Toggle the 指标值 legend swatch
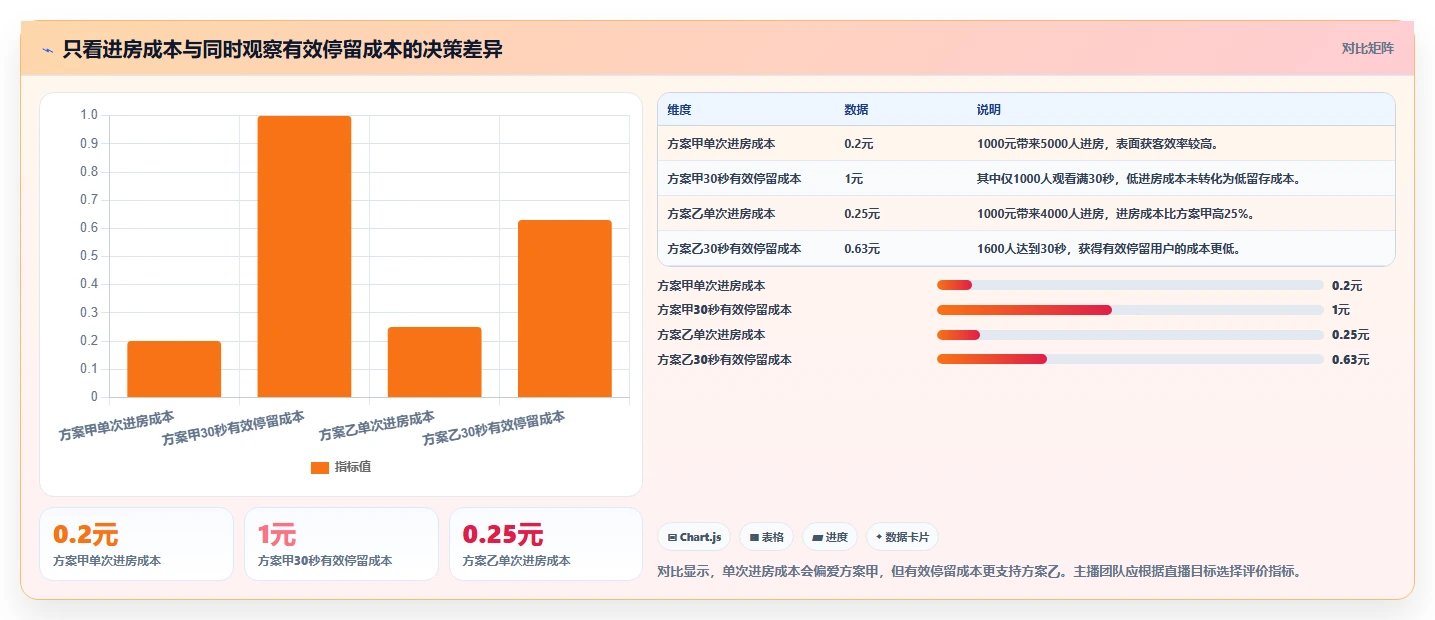The image size is (1435, 620). [320, 467]
